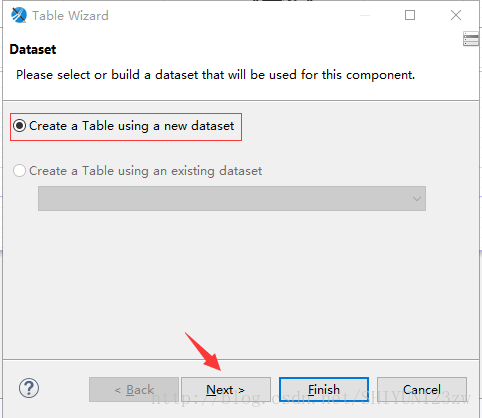Click the dataset instruction description text

click(216, 75)
